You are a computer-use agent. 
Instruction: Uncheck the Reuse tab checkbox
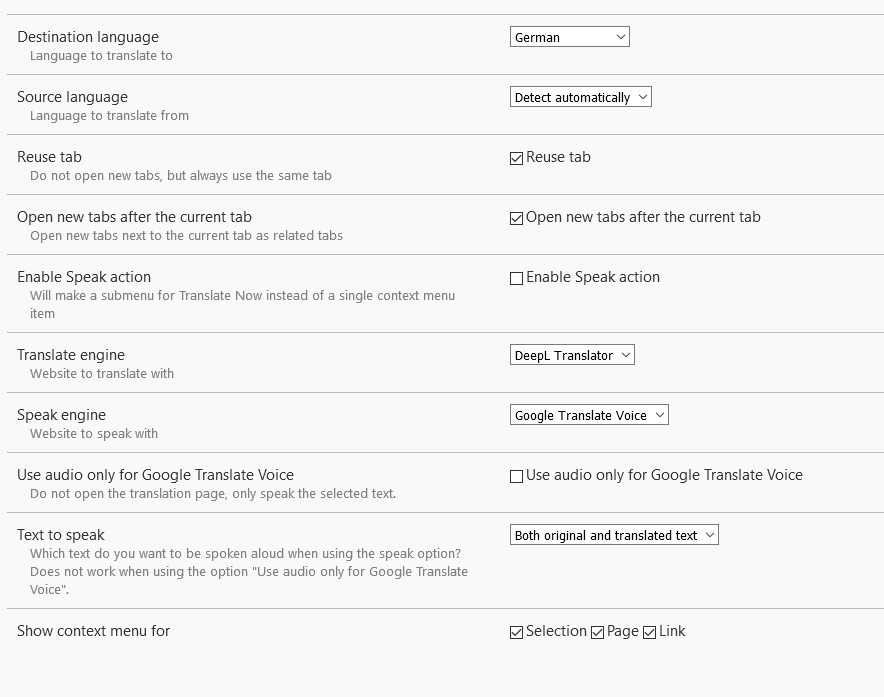[516, 158]
